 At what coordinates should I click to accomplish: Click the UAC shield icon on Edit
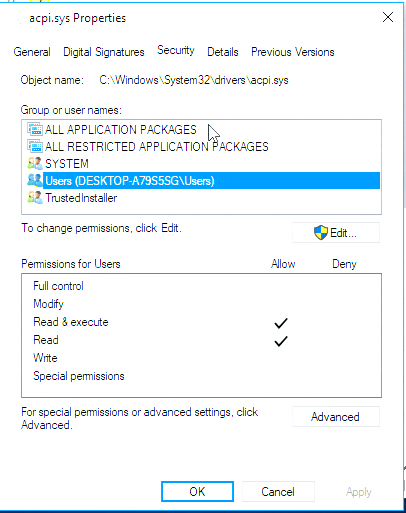(321, 232)
